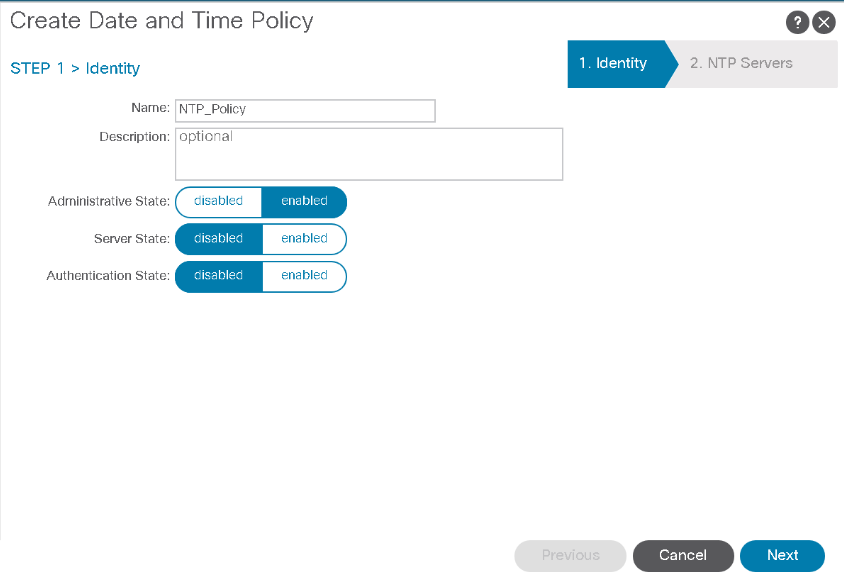Set Server State to enabled
The height and width of the screenshot is (580, 844).
pyautogui.click(x=304, y=238)
